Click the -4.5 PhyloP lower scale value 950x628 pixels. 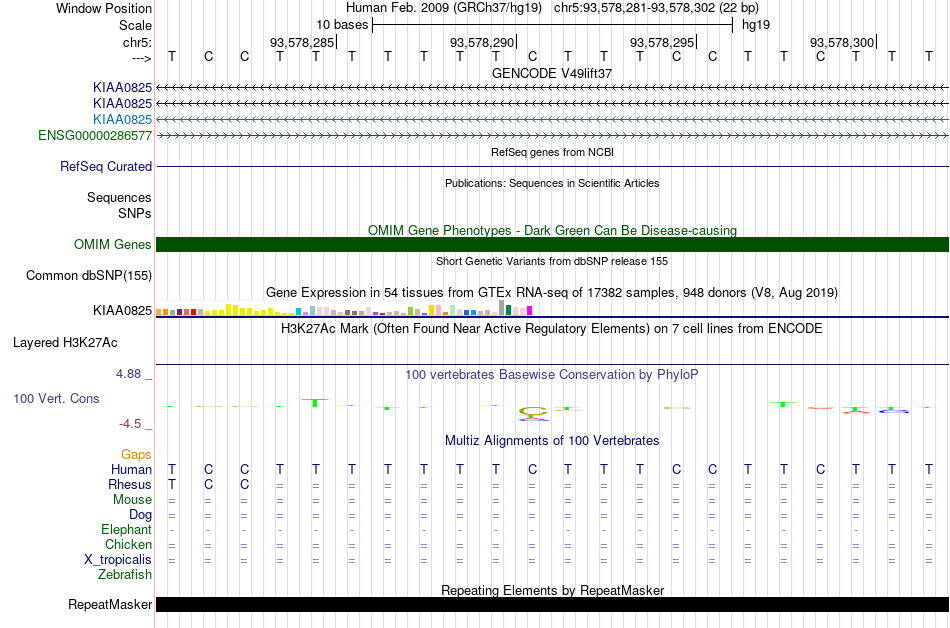pyautogui.click(x=130, y=423)
